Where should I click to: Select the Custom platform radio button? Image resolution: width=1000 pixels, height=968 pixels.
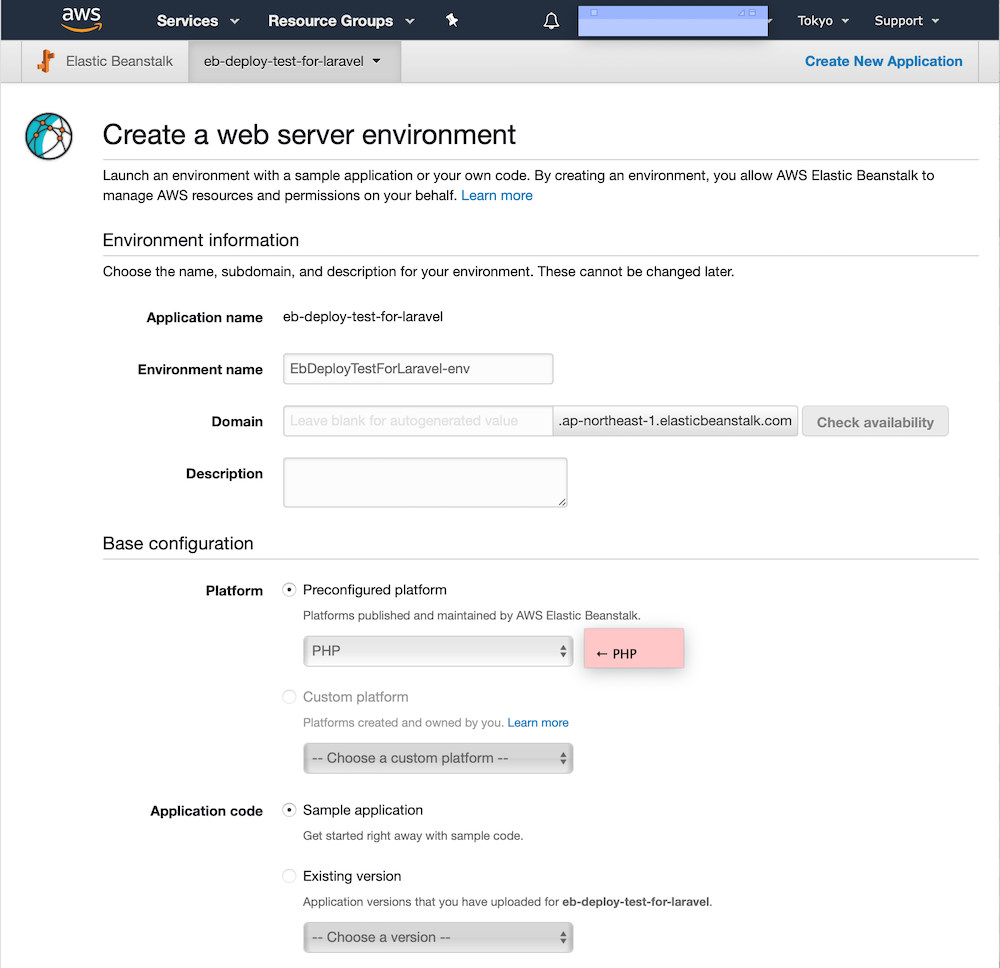289,696
